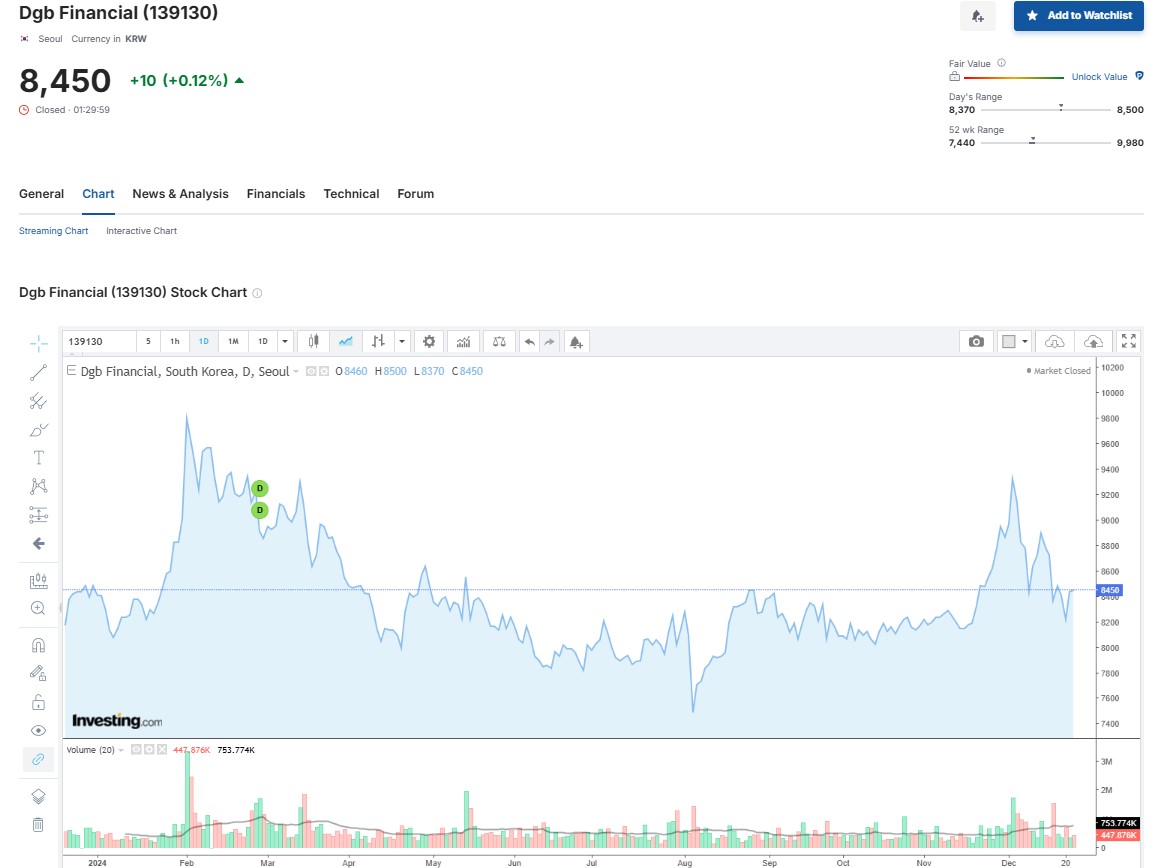Toggle hide all drawings eye icon
This screenshot has height=868, width=1161.
click(x=39, y=730)
